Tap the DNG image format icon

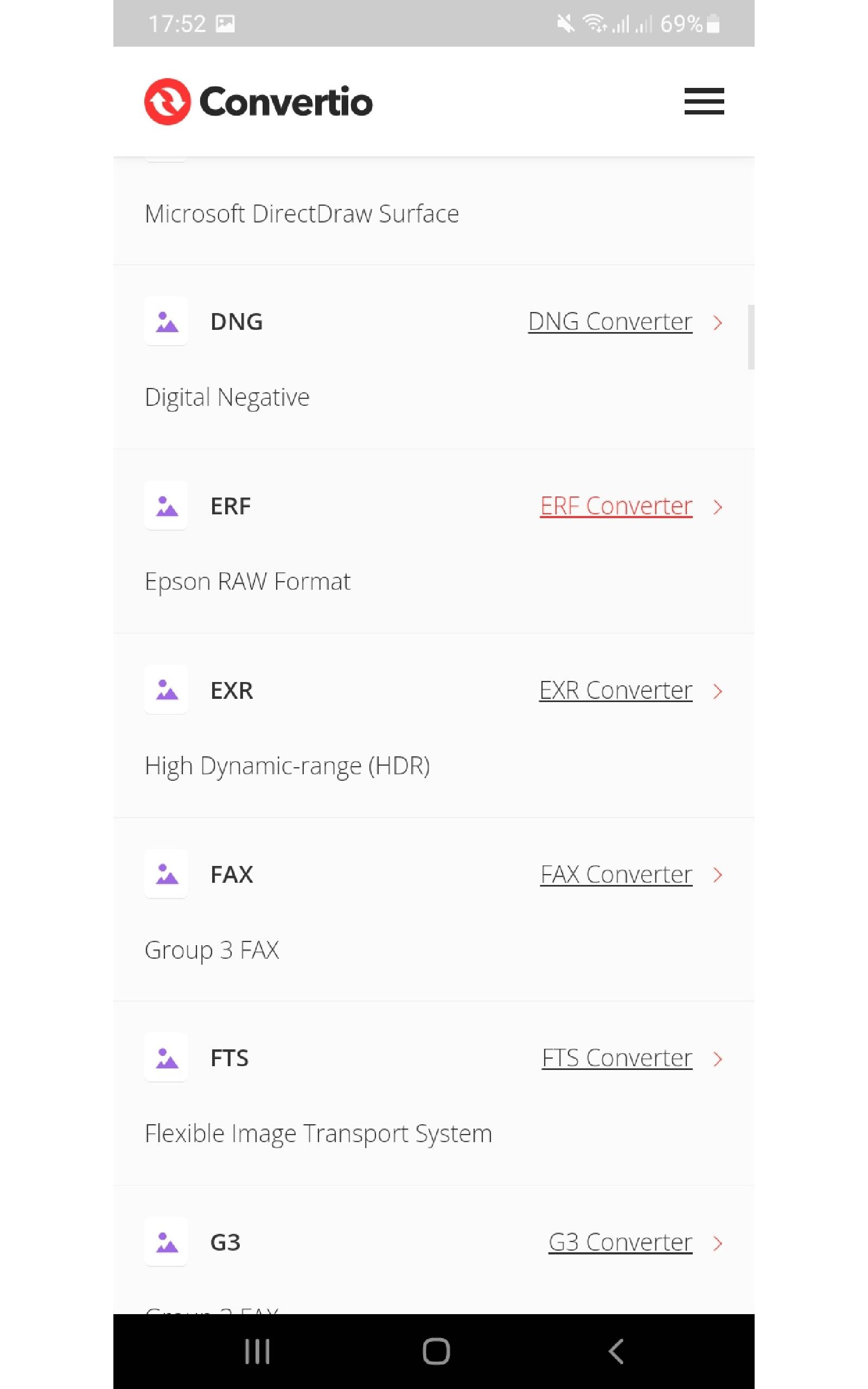click(167, 322)
